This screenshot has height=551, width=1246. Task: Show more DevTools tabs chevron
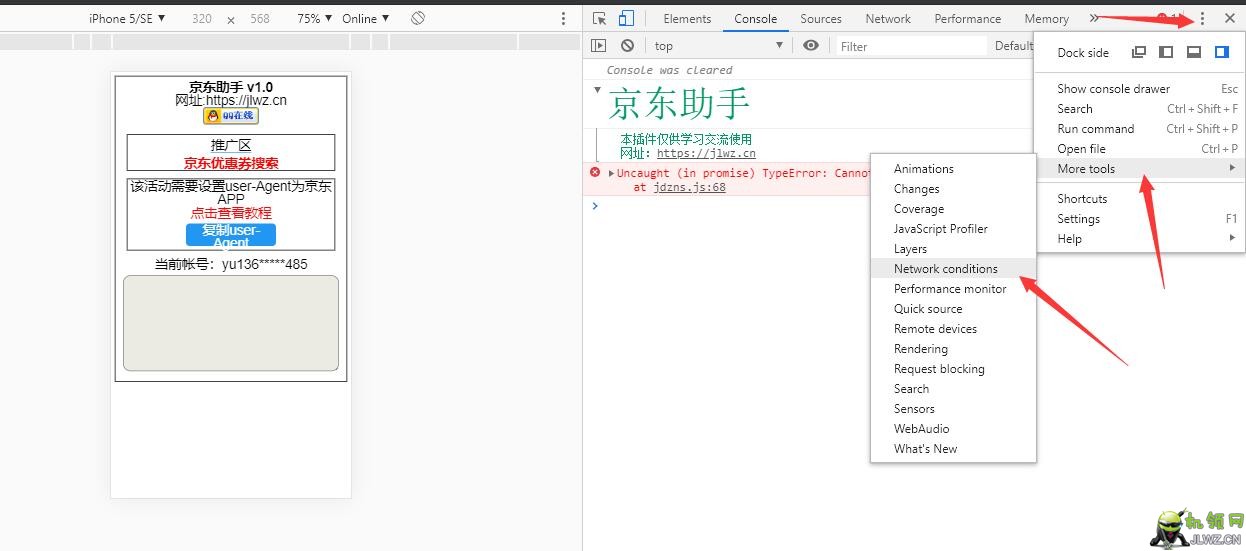(x=1093, y=18)
